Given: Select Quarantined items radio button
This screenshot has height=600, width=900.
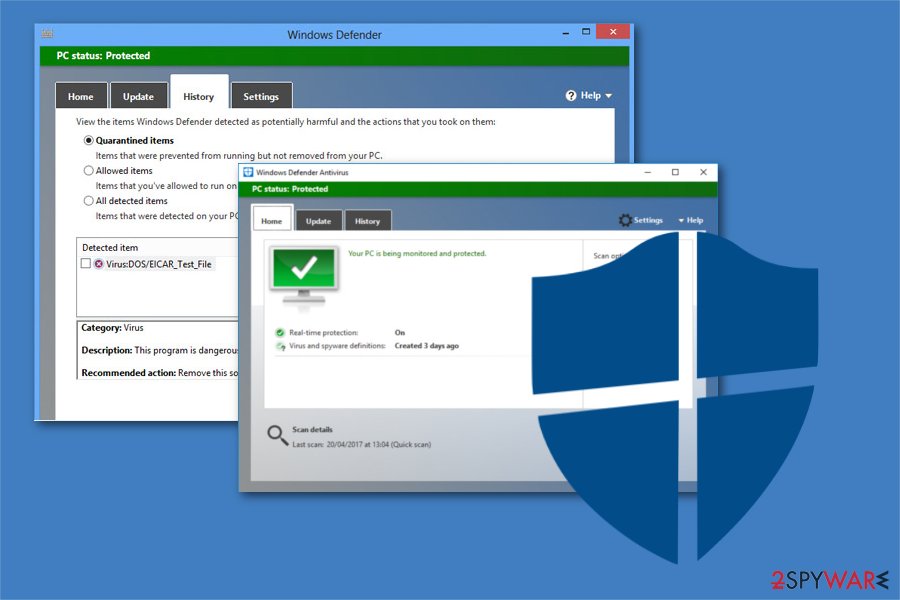Looking at the screenshot, I should pyautogui.click(x=88, y=140).
